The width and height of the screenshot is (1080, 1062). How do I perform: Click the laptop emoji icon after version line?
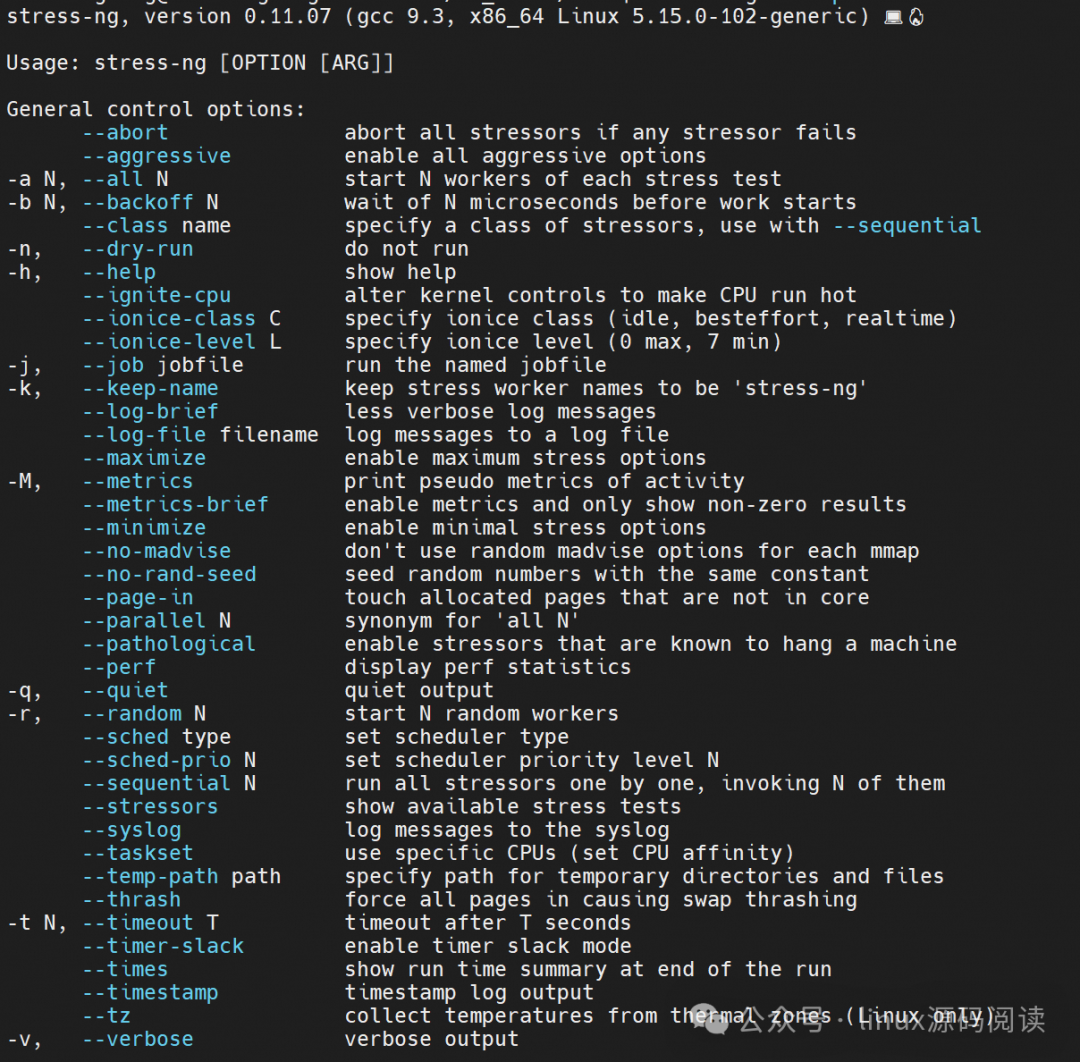(893, 17)
